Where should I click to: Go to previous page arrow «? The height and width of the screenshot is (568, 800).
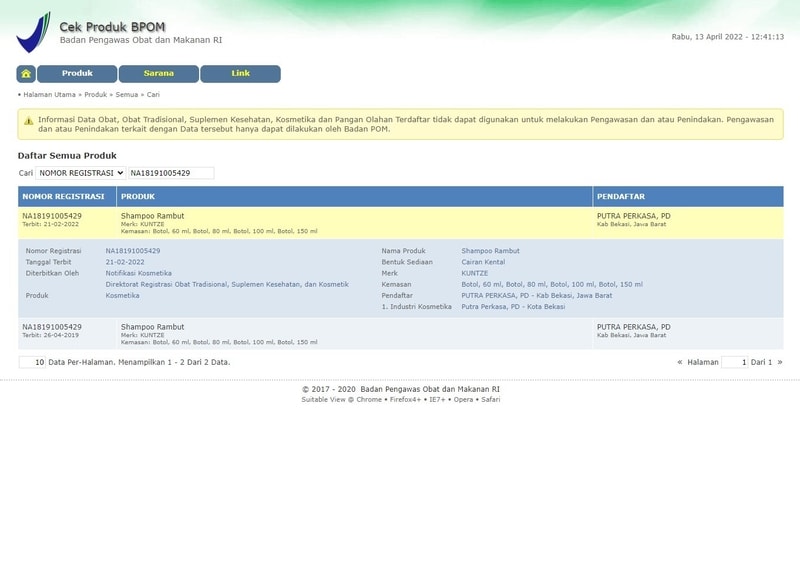click(x=680, y=362)
